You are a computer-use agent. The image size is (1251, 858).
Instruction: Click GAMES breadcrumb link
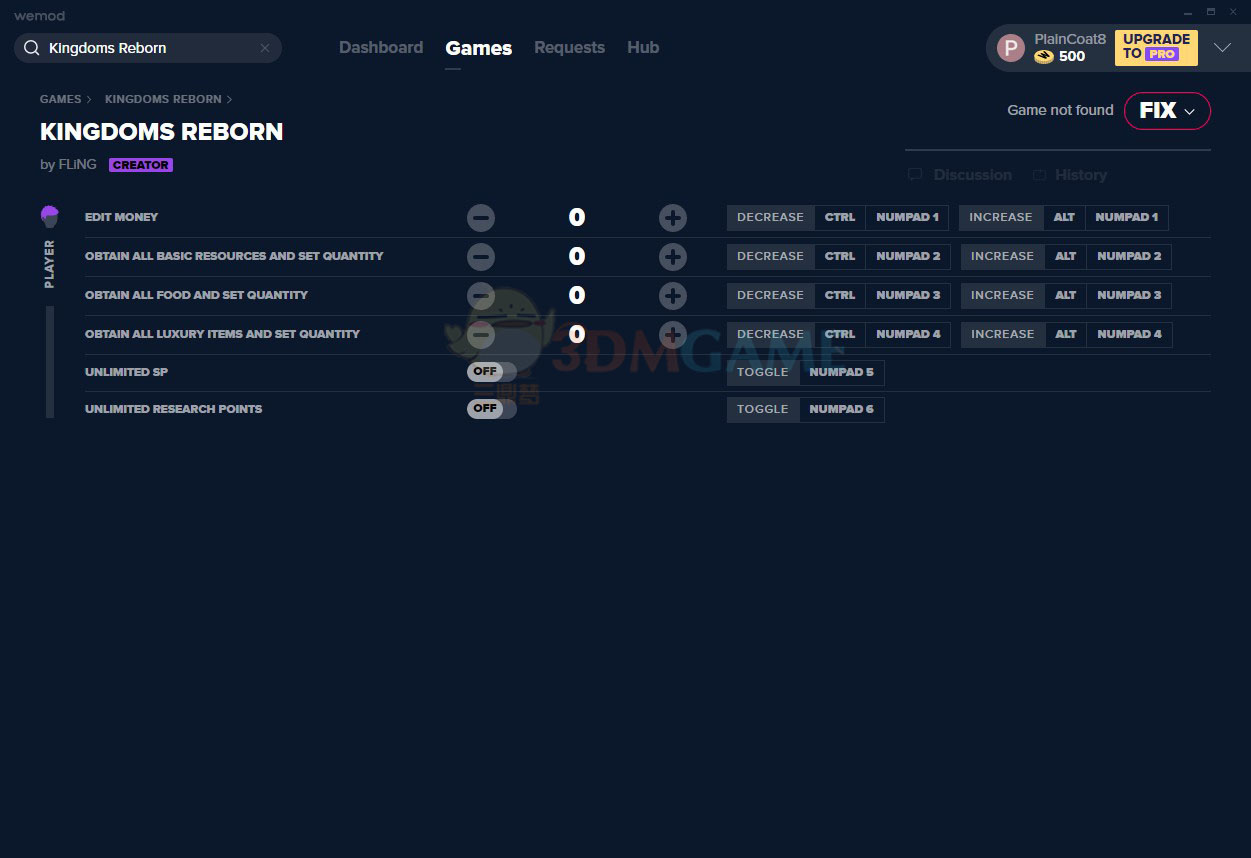60,99
